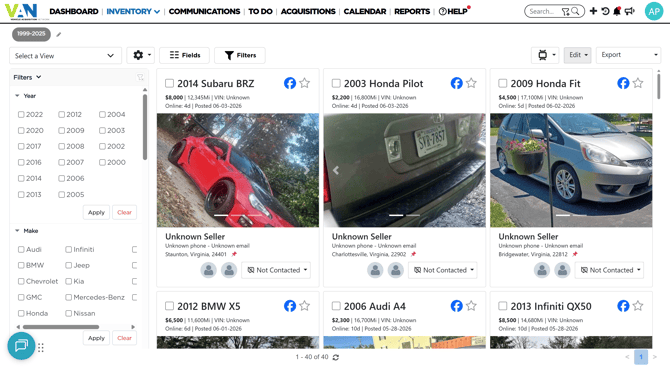Open Facebook listing for 2003 Honda Pilot
The height and width of the screenshot is (367, 670).
456,83
